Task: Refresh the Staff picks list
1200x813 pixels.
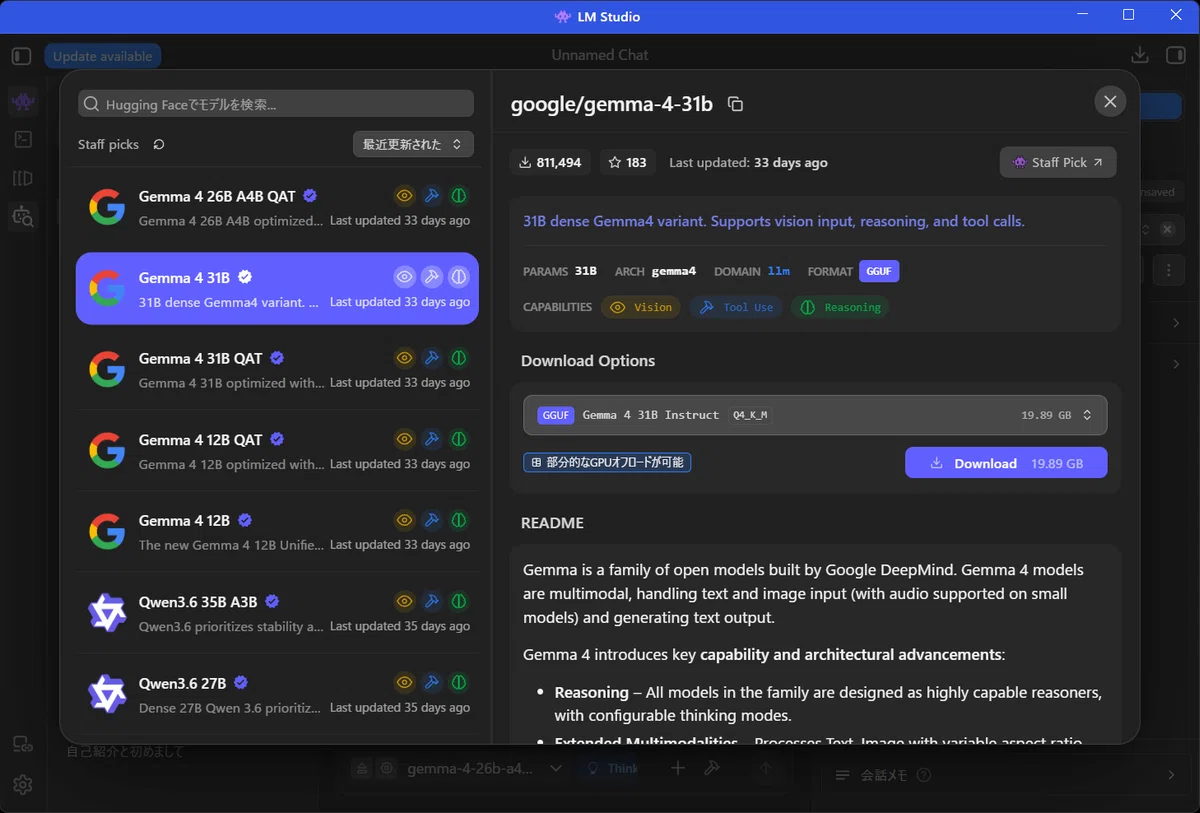Action: [x=159, y=144]
